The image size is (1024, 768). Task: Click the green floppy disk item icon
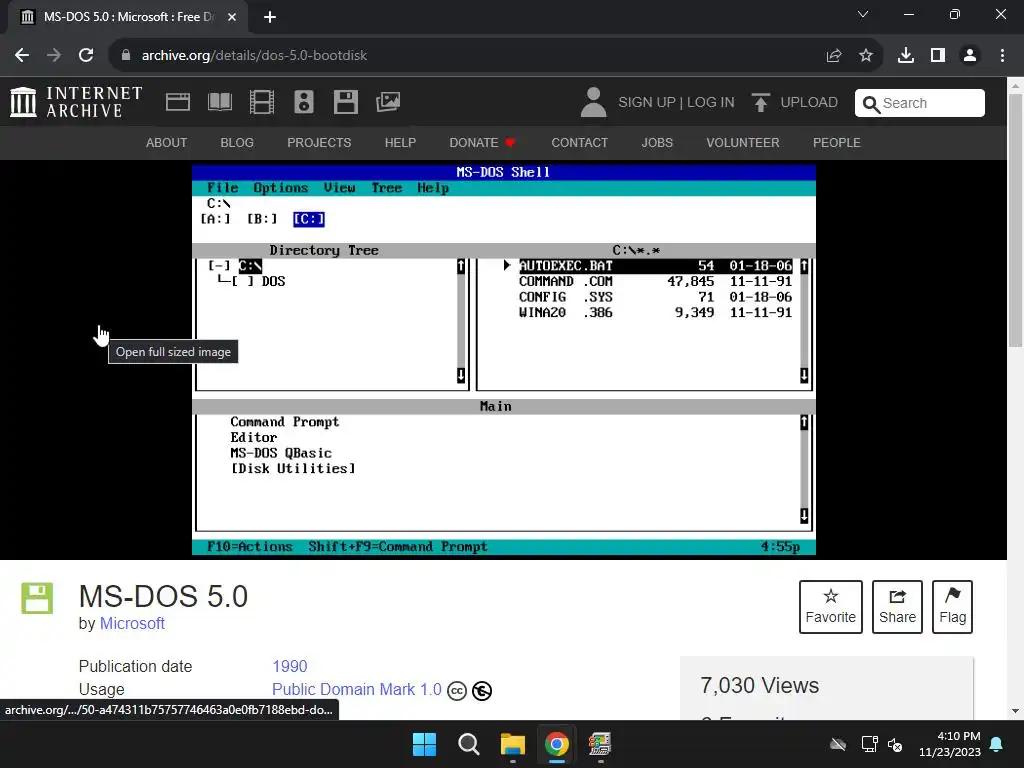point(37,598)
